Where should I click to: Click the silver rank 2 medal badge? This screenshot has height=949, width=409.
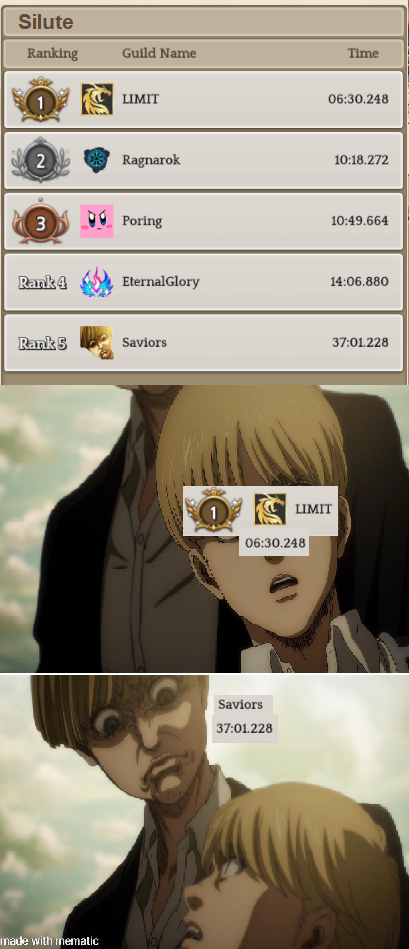tap(41, 160)
